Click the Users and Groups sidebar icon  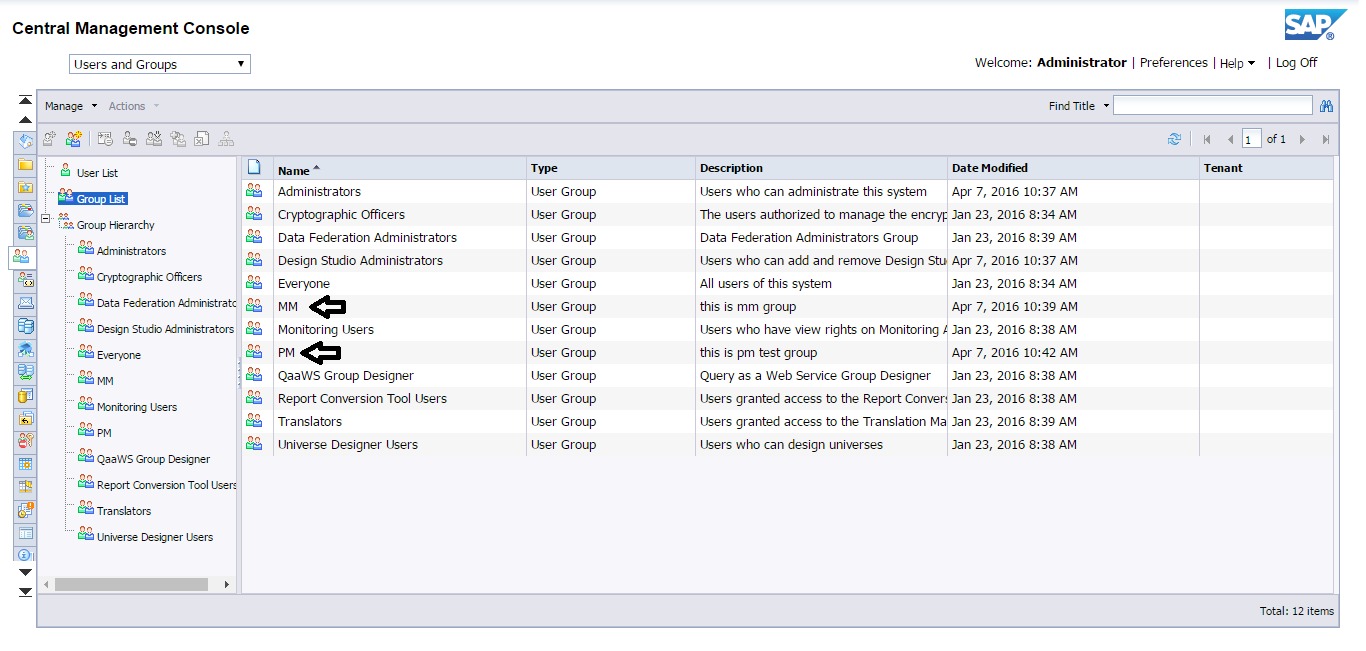coord(21,256)
